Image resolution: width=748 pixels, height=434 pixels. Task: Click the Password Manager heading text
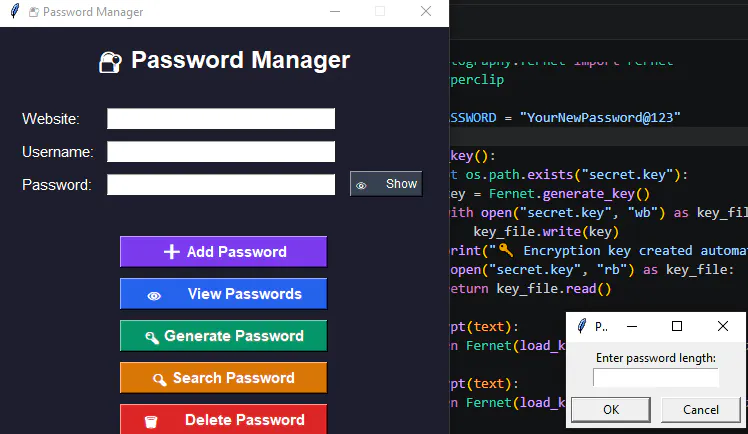click(240, 60)
